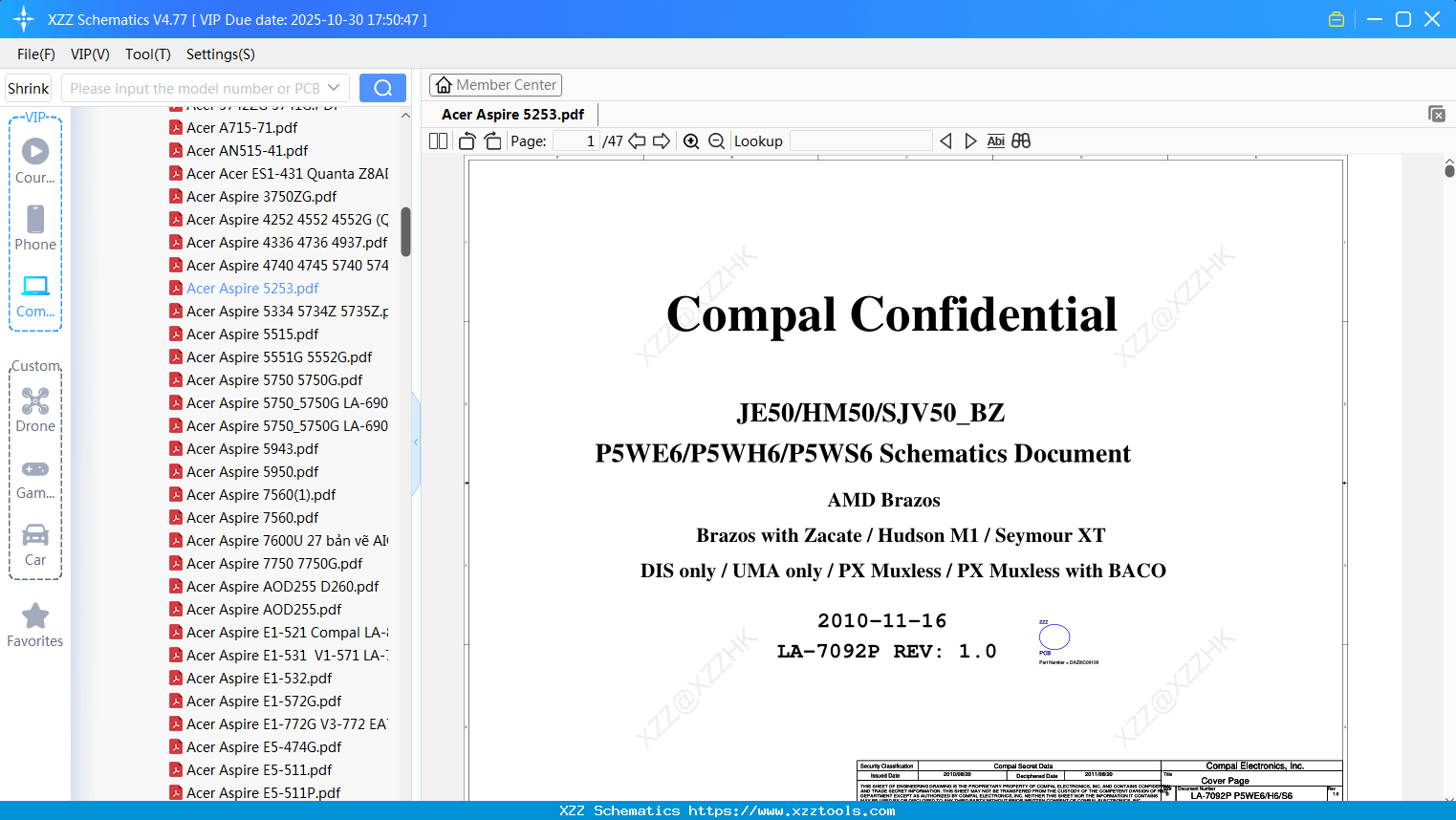Click the file list vertical scrollbar

coord(405,232)
